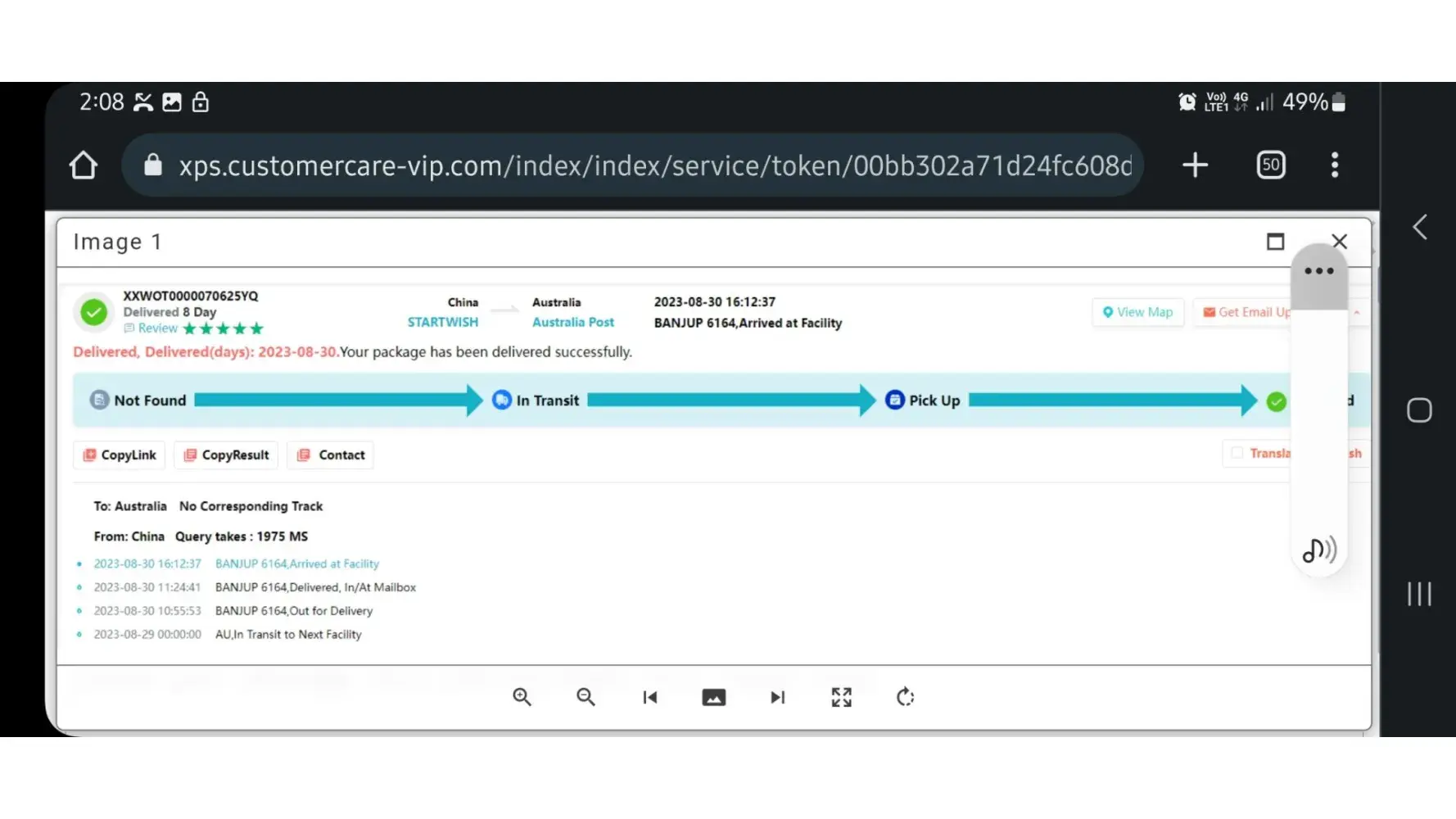Tap the browser home icon
Screen dimensions: 1456x819
[83, 165]
